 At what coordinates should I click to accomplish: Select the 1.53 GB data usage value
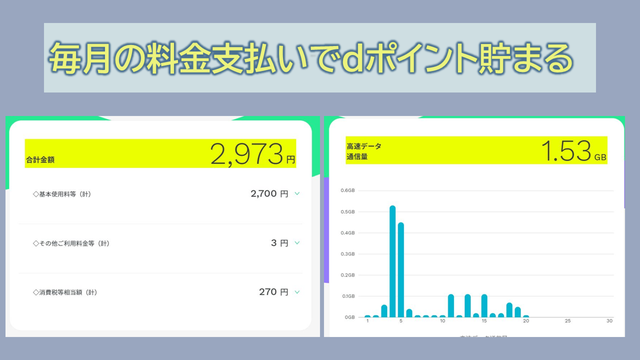coord(574,151)
